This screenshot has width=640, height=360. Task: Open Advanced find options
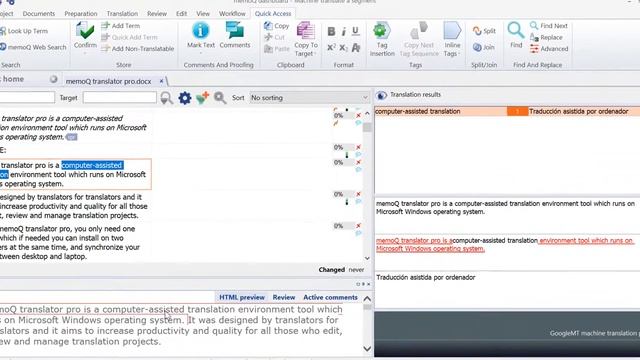[x=549, y=49]
